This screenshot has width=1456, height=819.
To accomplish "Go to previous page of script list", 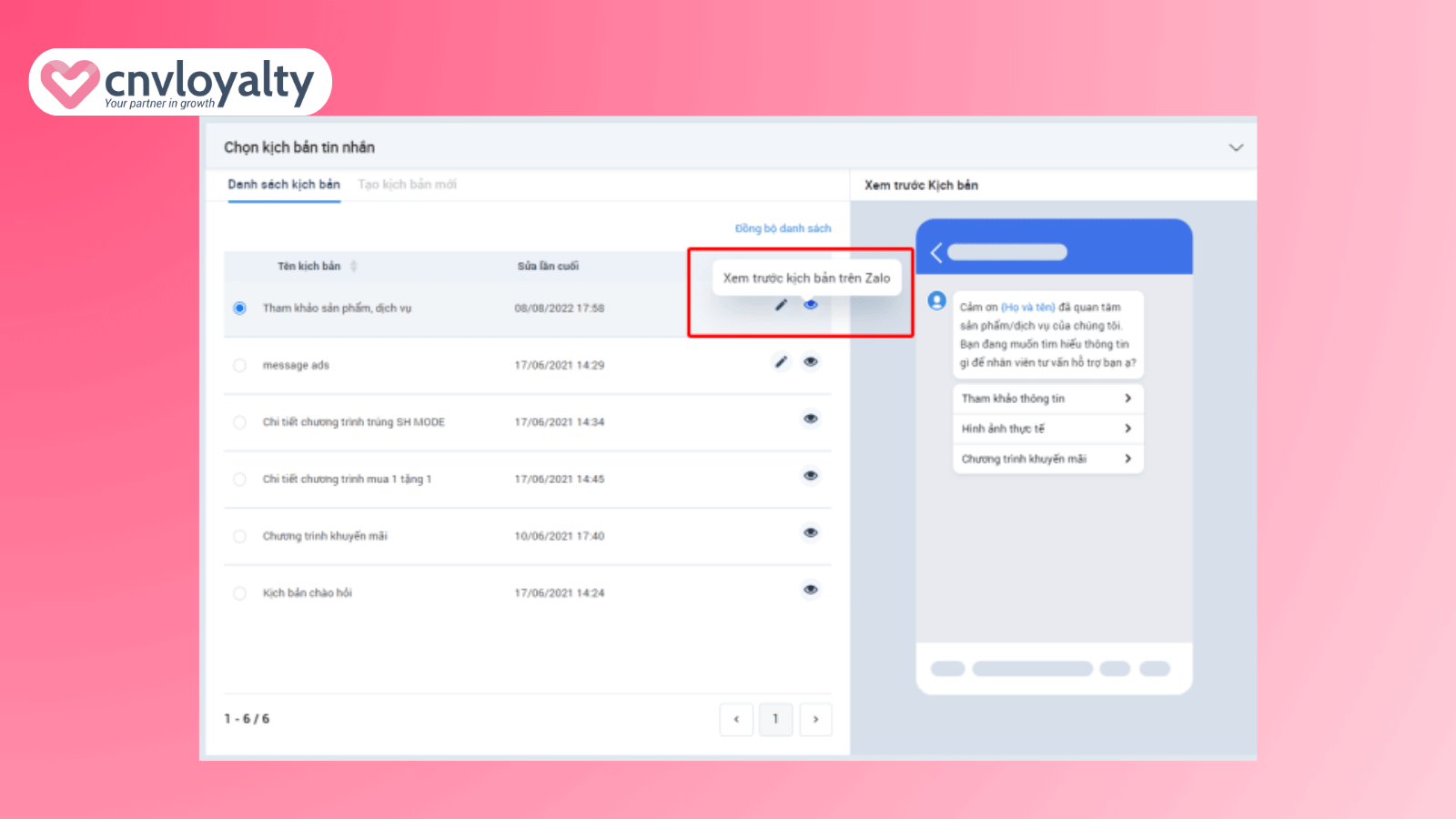I will point(736,719).
